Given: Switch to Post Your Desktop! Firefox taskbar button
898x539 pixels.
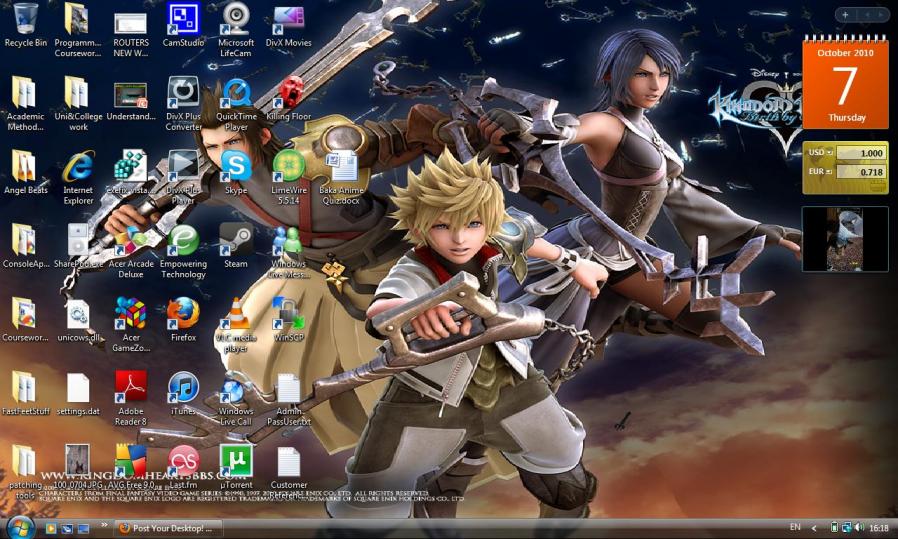Looking at the screenshot, I should coord(168,528).
